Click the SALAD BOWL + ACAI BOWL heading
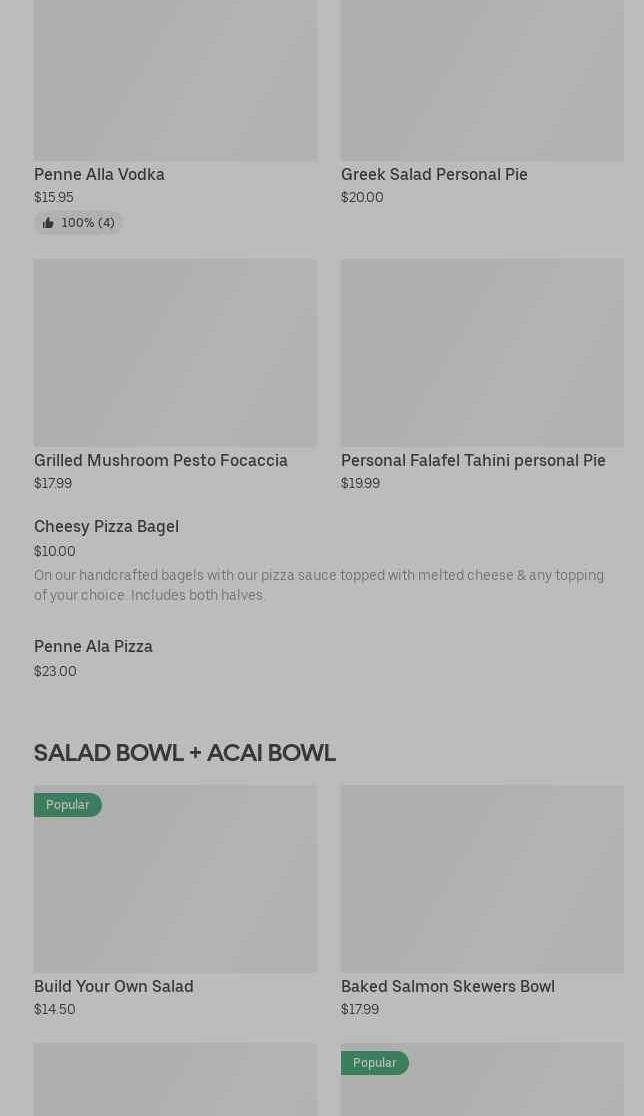644x1116 pixels. [184, 752]
